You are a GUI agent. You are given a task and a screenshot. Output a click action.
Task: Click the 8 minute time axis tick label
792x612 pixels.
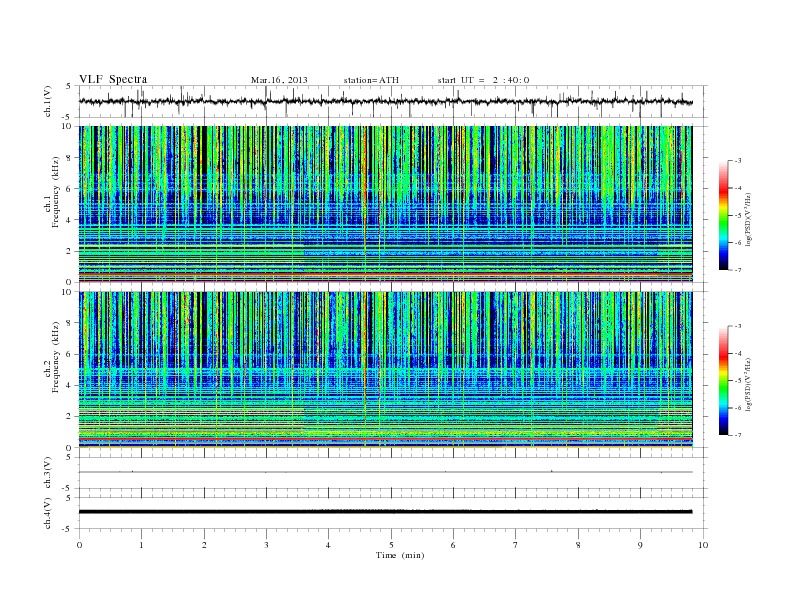click(x=578, y=545)
